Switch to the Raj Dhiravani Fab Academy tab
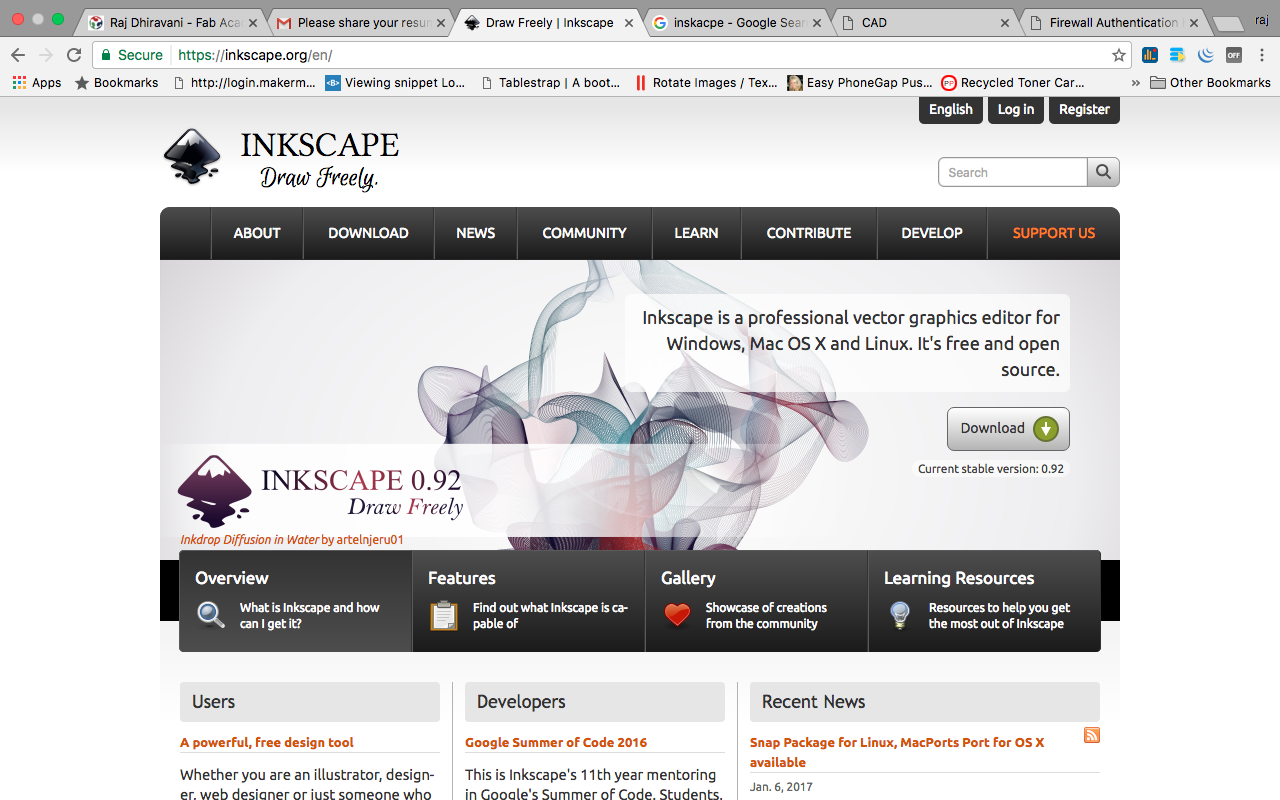Viewport: 1280px width, 800px height. (x=172, y=22)
